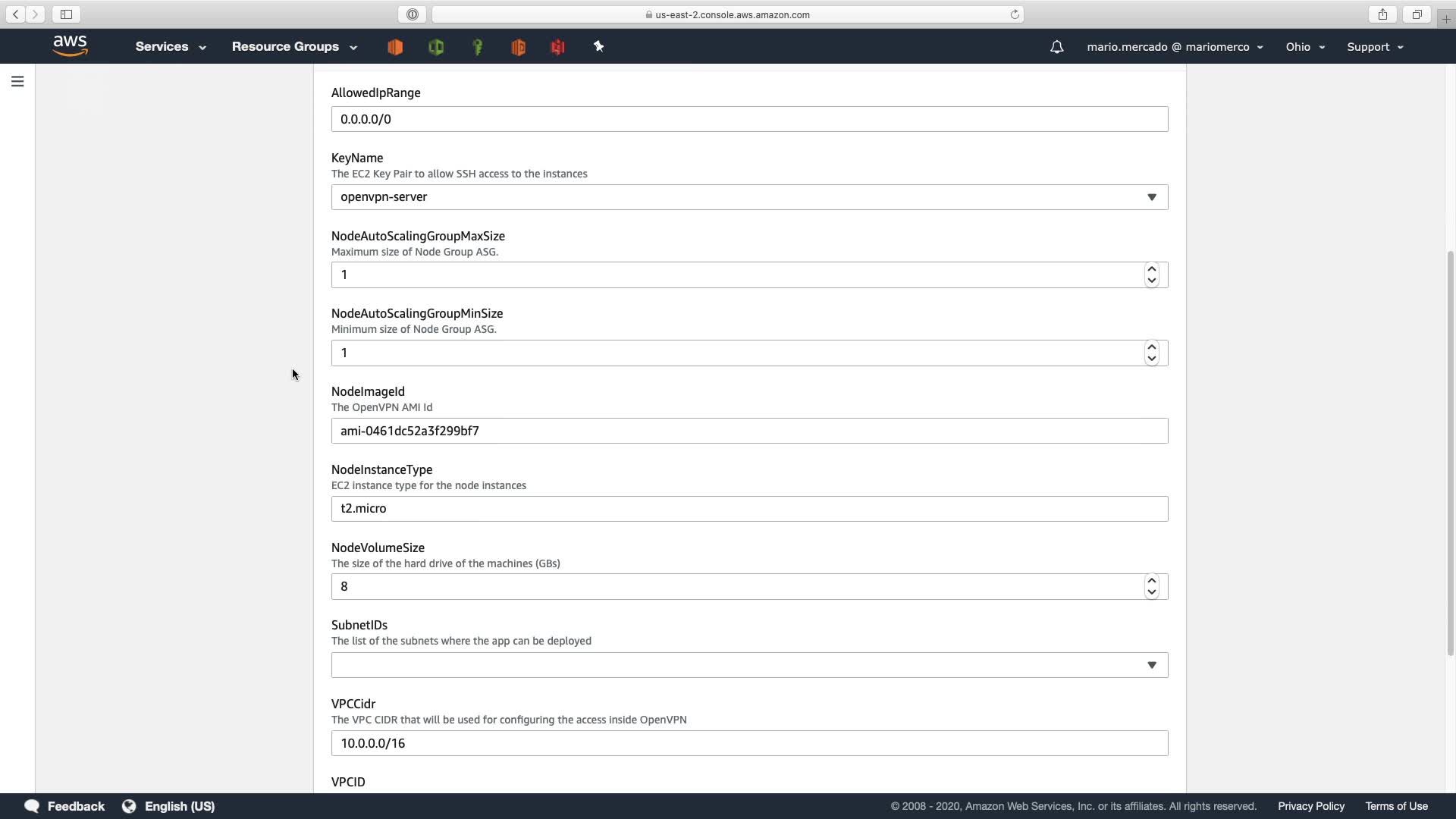
Task: Click the Terms of Use link
Action: 1396,806
